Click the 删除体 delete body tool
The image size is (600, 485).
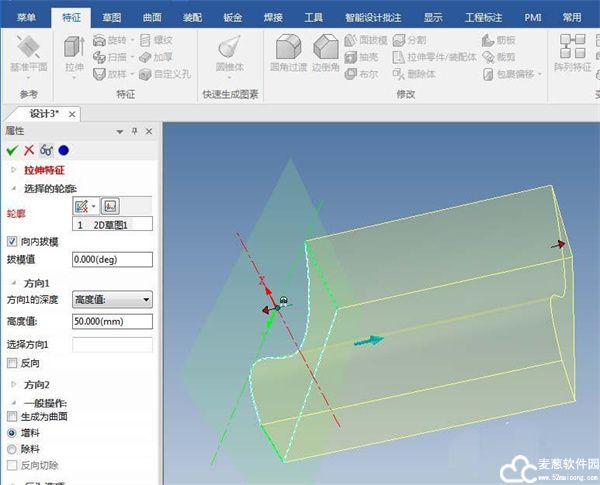point(414,74)
